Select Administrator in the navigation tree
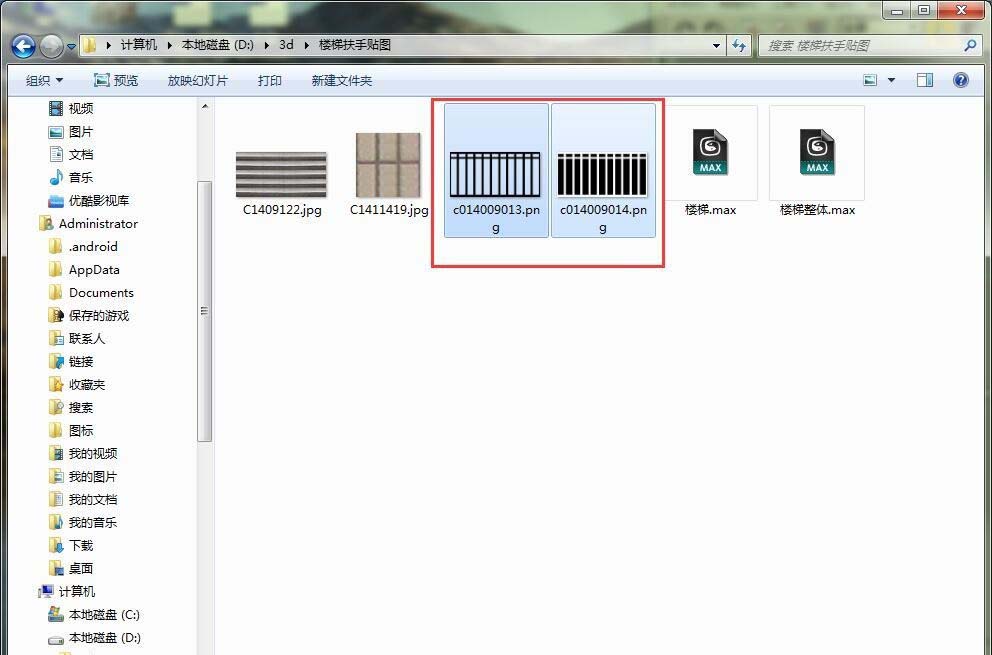 pos(88,223)
